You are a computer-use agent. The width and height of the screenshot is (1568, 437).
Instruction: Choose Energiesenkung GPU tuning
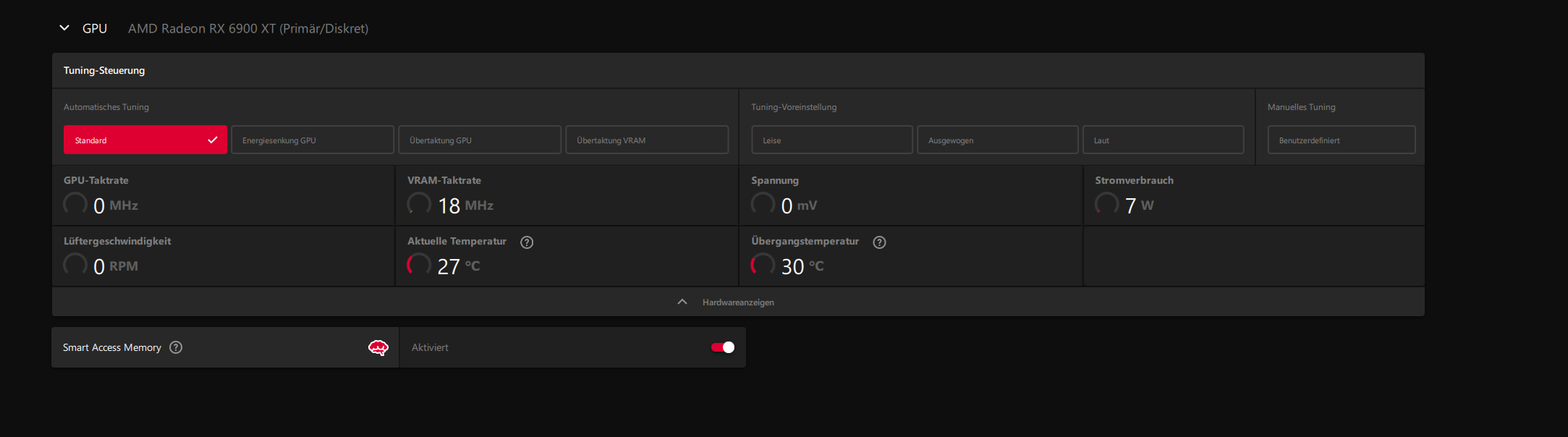[x=313, y=140]
